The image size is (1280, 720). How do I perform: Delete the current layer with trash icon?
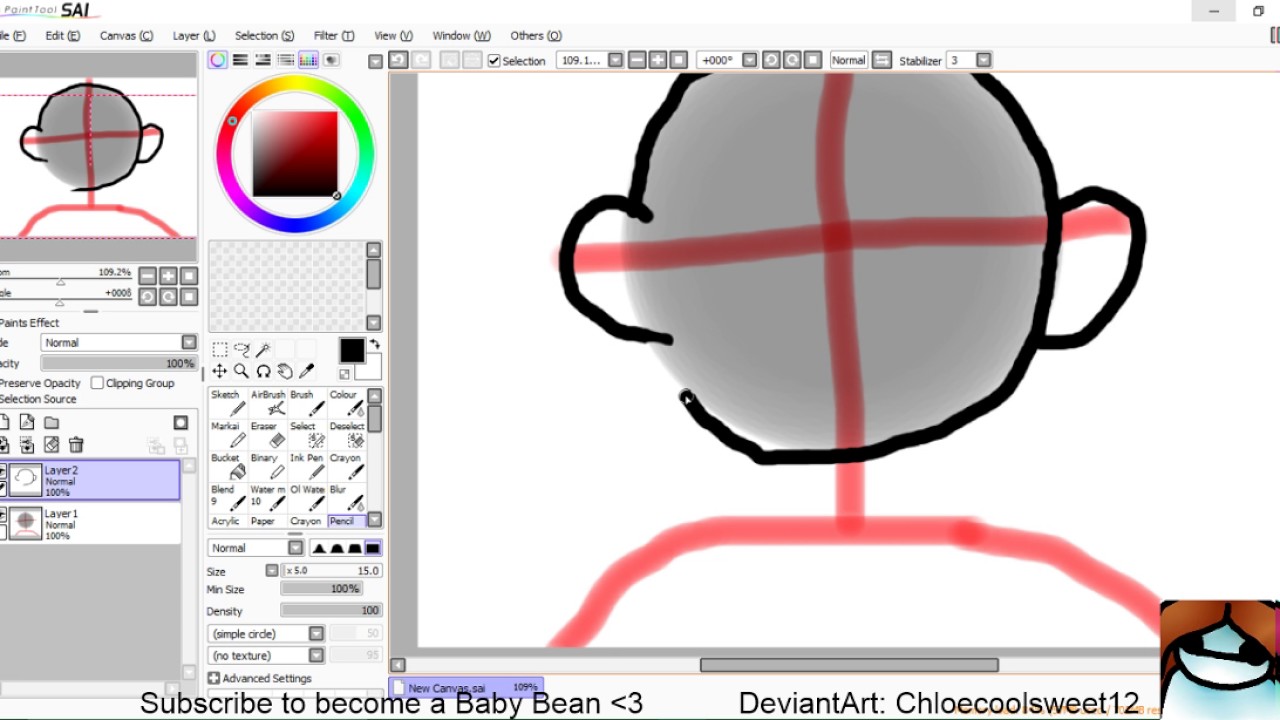pos(76,445)
